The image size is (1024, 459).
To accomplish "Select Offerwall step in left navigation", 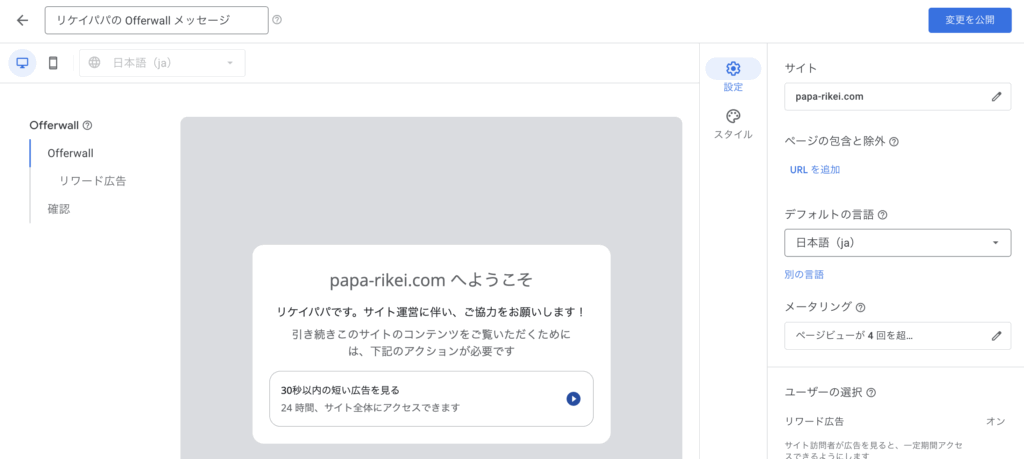I will pyautogui.click(x=71, y=153).
